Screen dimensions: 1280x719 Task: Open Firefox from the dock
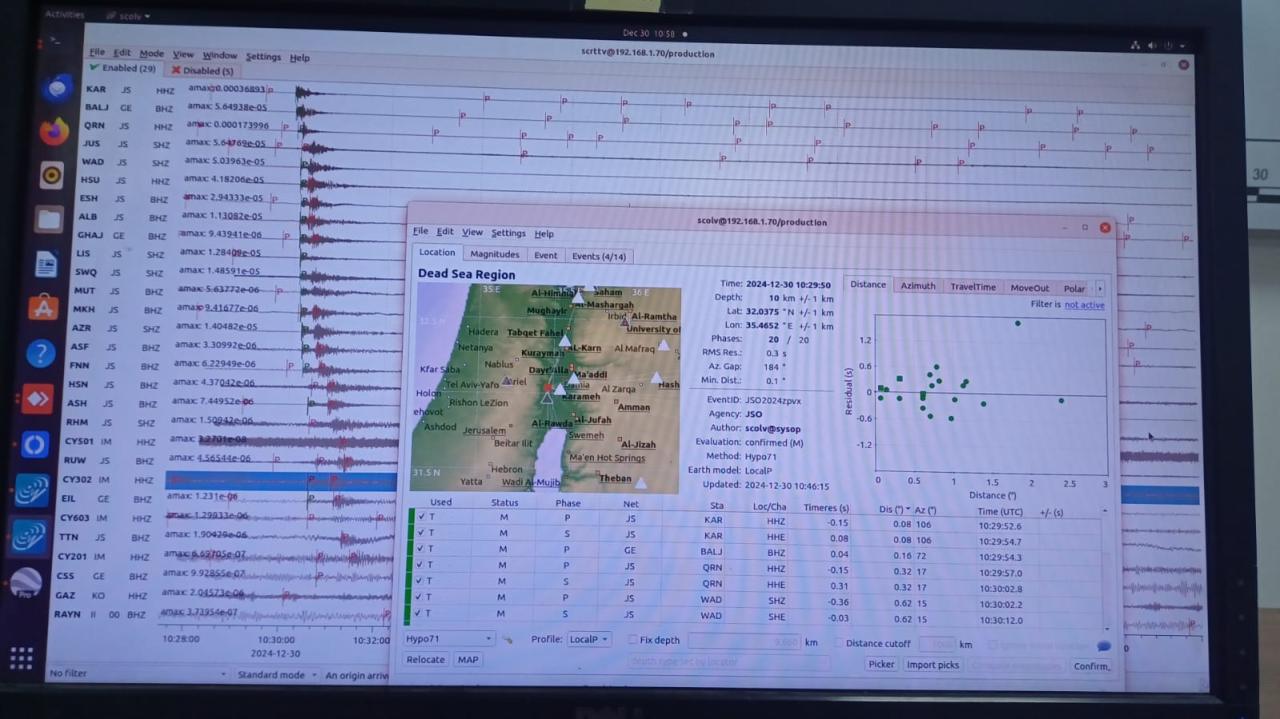(x=54, y=131)
